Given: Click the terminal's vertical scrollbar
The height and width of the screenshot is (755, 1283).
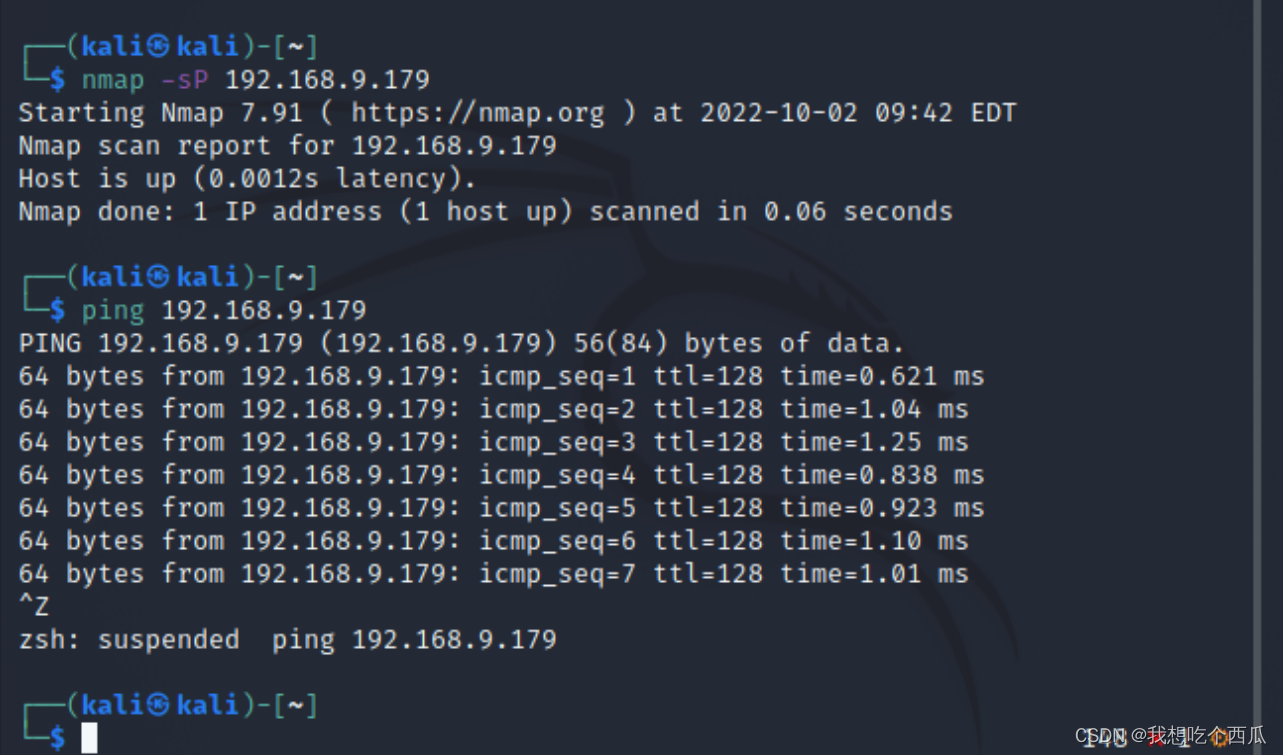Looking at the screenshot, I should click(1257, 377).
